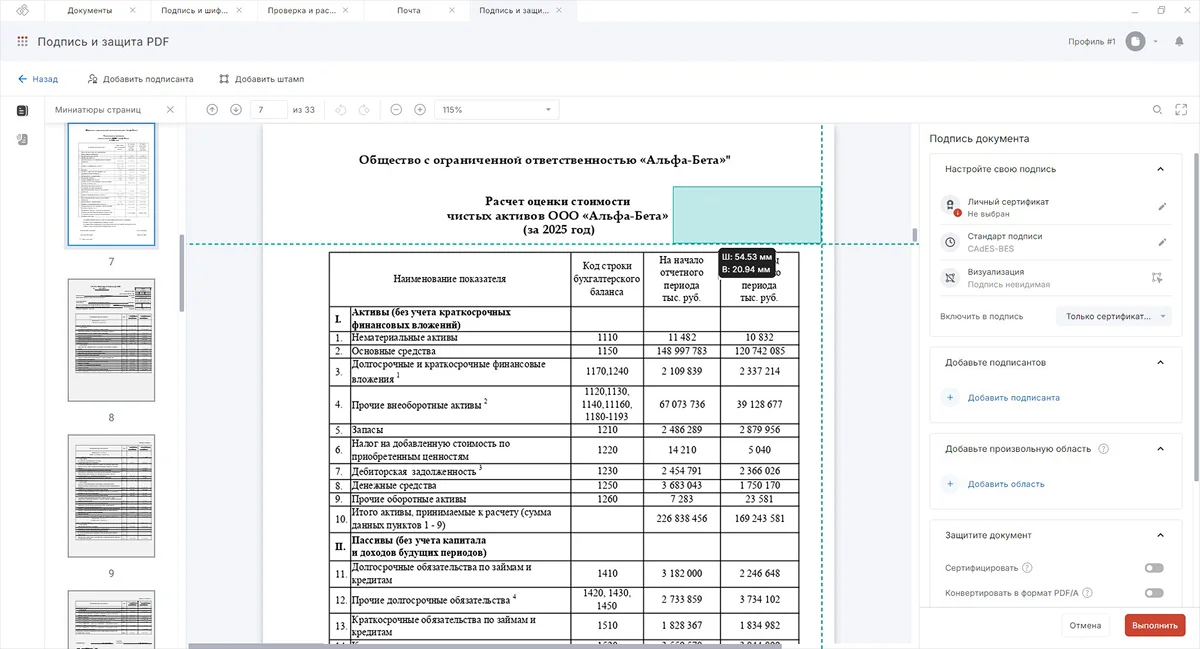Open search magnifier in viewer toolbar
This screenshot has height=649, width=1200.
coord(1157,109)
